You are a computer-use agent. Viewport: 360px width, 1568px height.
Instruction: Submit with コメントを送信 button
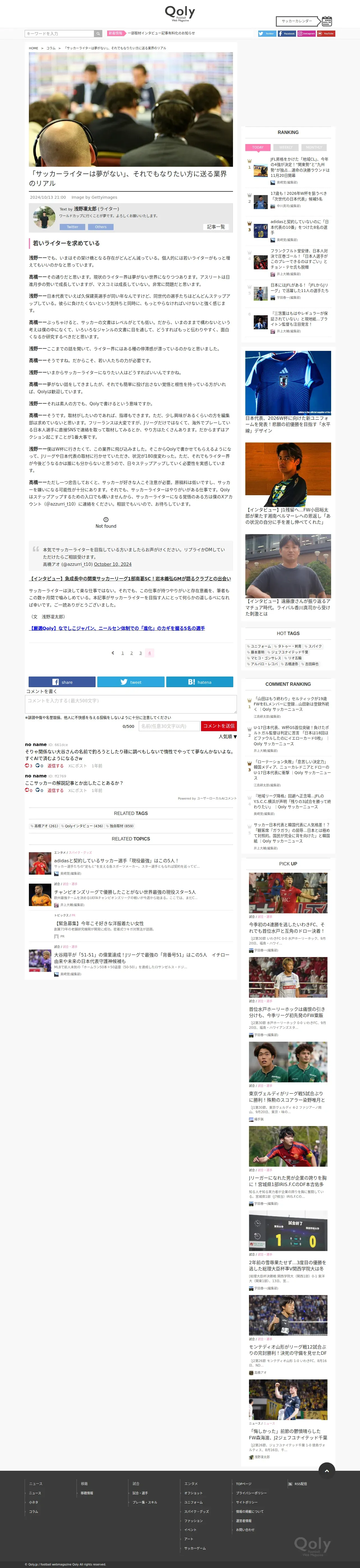tap(219, 726)
